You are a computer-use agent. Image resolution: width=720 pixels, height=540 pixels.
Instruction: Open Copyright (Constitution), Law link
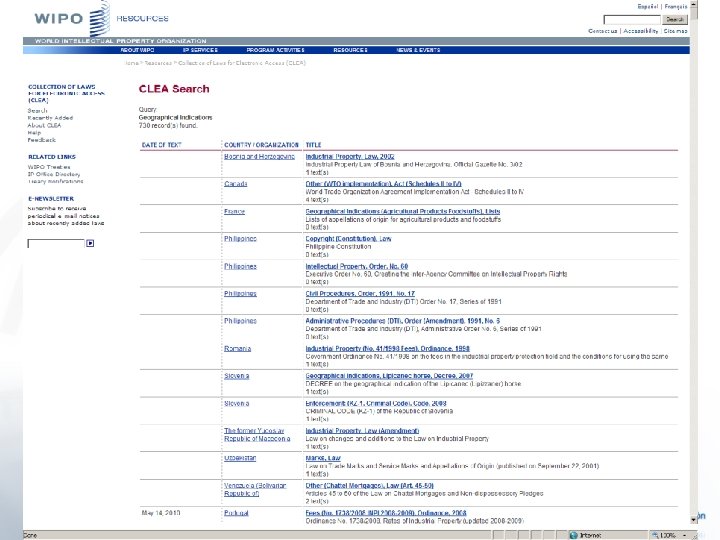click(349, 239)
